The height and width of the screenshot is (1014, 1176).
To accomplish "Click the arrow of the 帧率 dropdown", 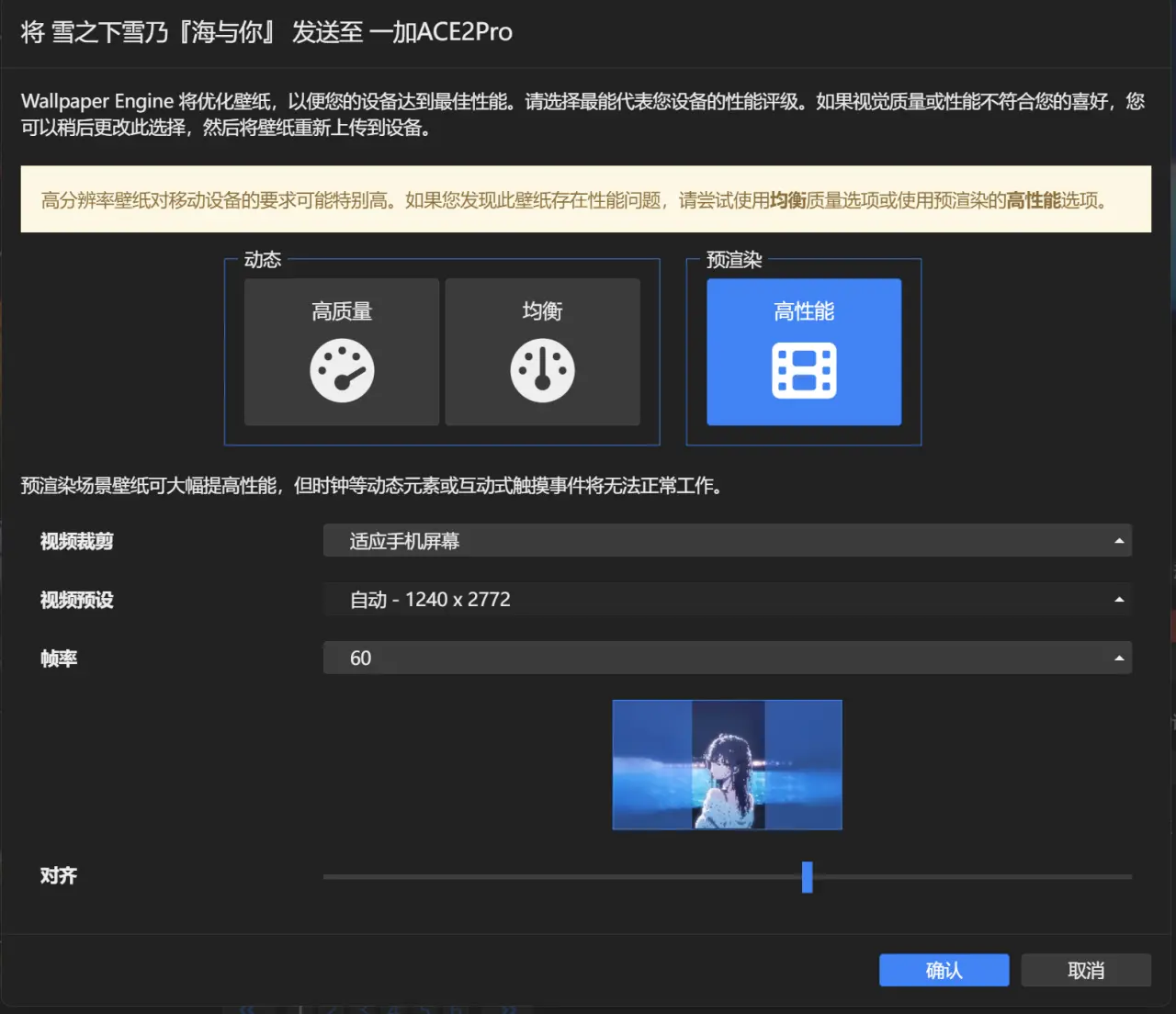I will (x=1119, y=659).
